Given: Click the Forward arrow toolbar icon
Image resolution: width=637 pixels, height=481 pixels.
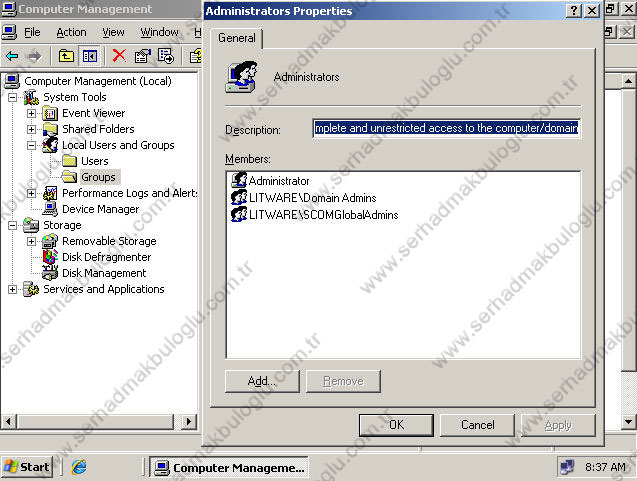Looking at the screenshot, I should click(x=35, y=56).
